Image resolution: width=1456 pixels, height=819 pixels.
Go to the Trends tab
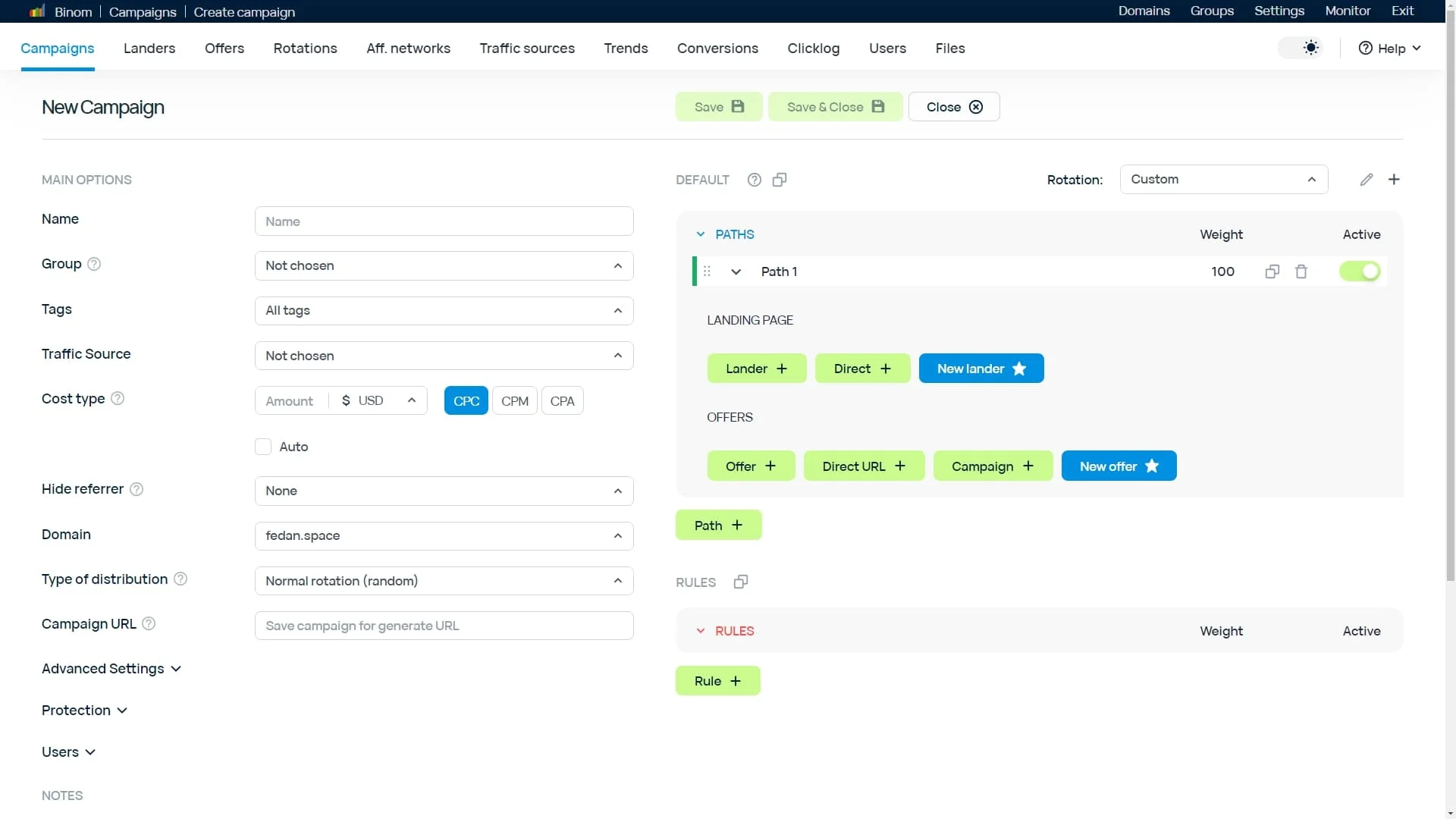626,48
